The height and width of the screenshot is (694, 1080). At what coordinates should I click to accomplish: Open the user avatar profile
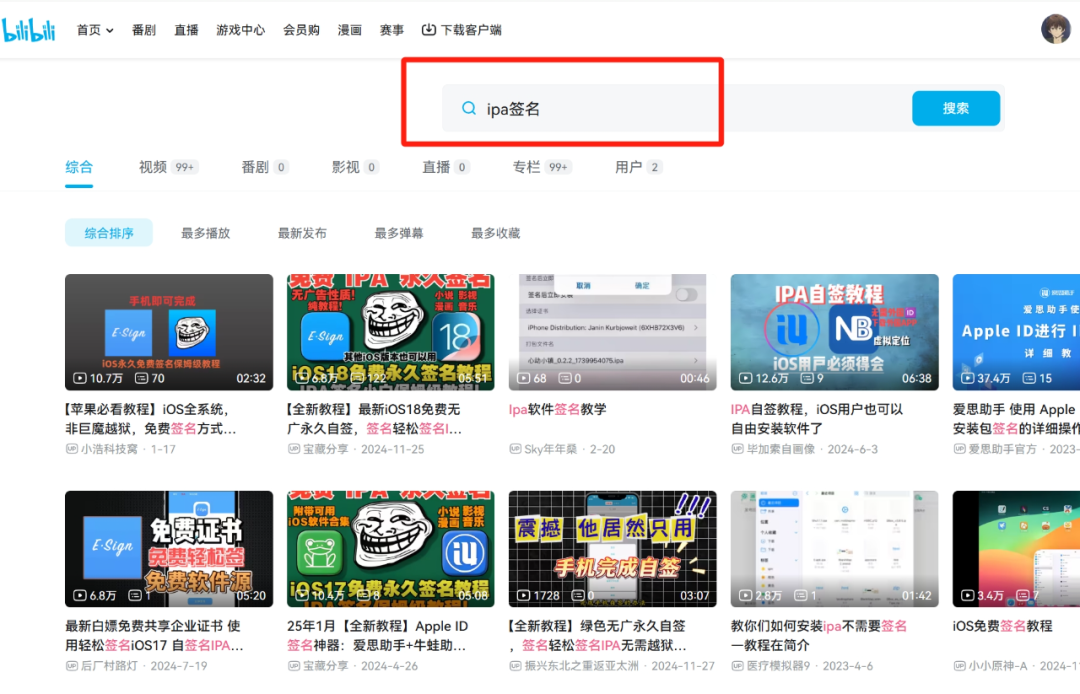[1055, 29]
